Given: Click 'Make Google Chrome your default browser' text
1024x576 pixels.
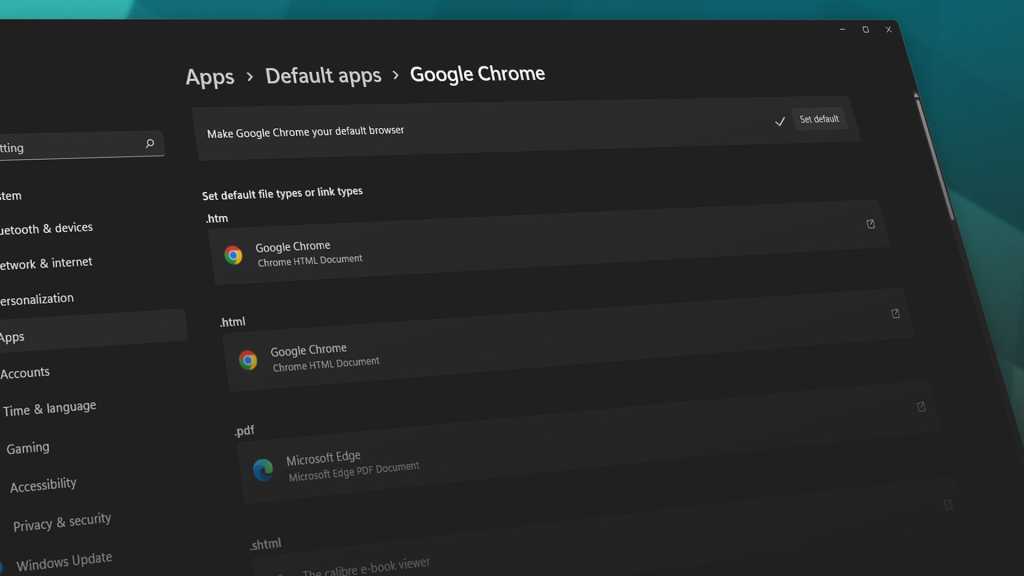Looking at the screenshot, I should (306, 132).
